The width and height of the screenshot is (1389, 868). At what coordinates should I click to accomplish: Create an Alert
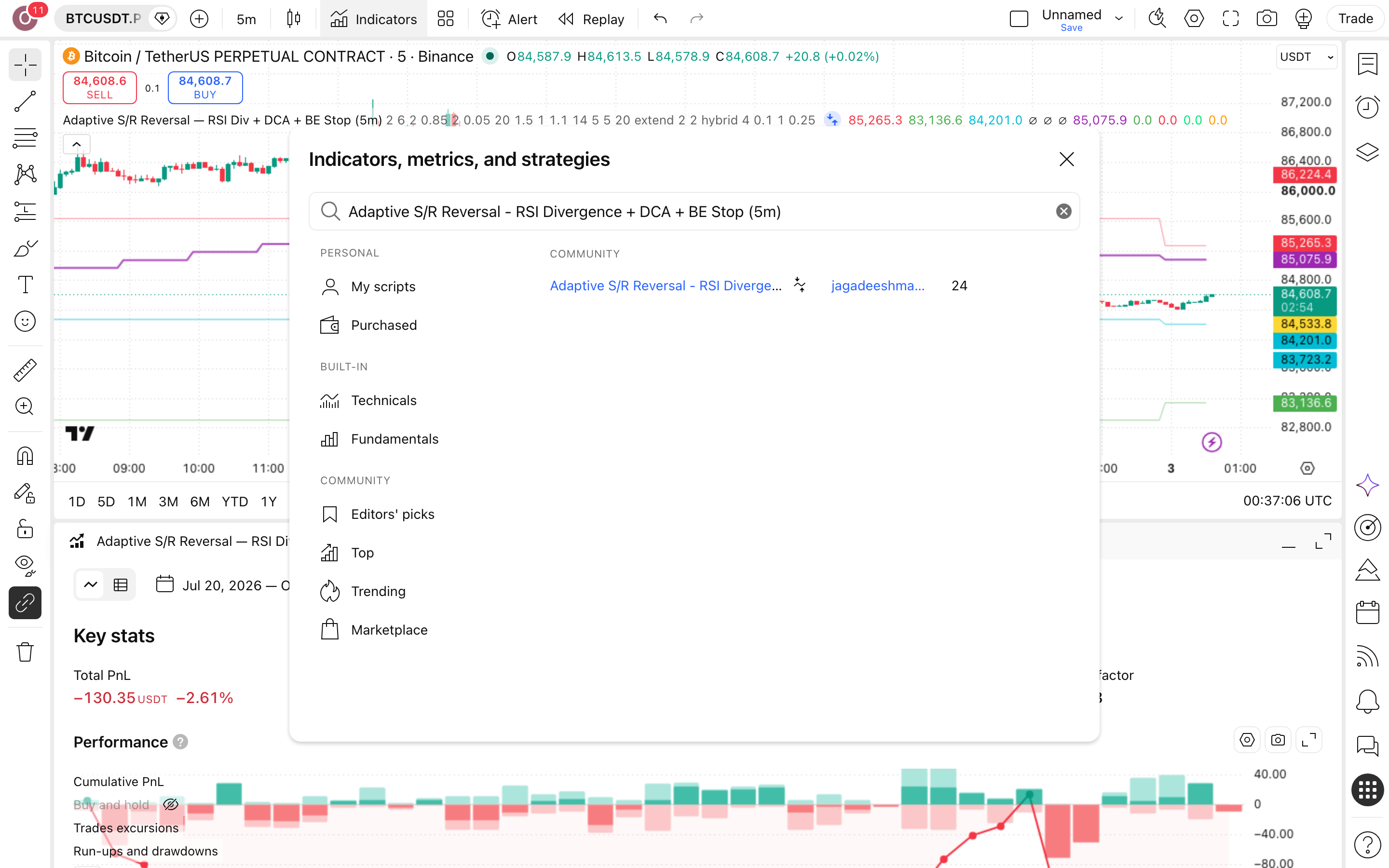[x=509, y=19]
